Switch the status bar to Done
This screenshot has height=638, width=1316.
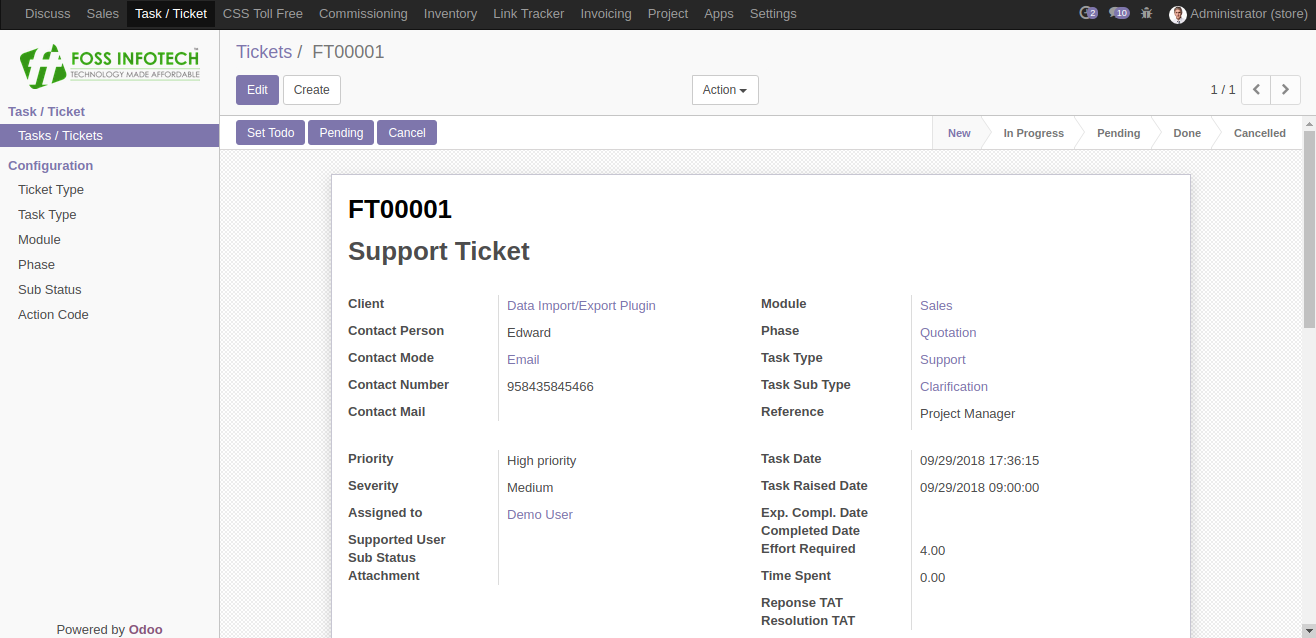tap(1187, 133)
